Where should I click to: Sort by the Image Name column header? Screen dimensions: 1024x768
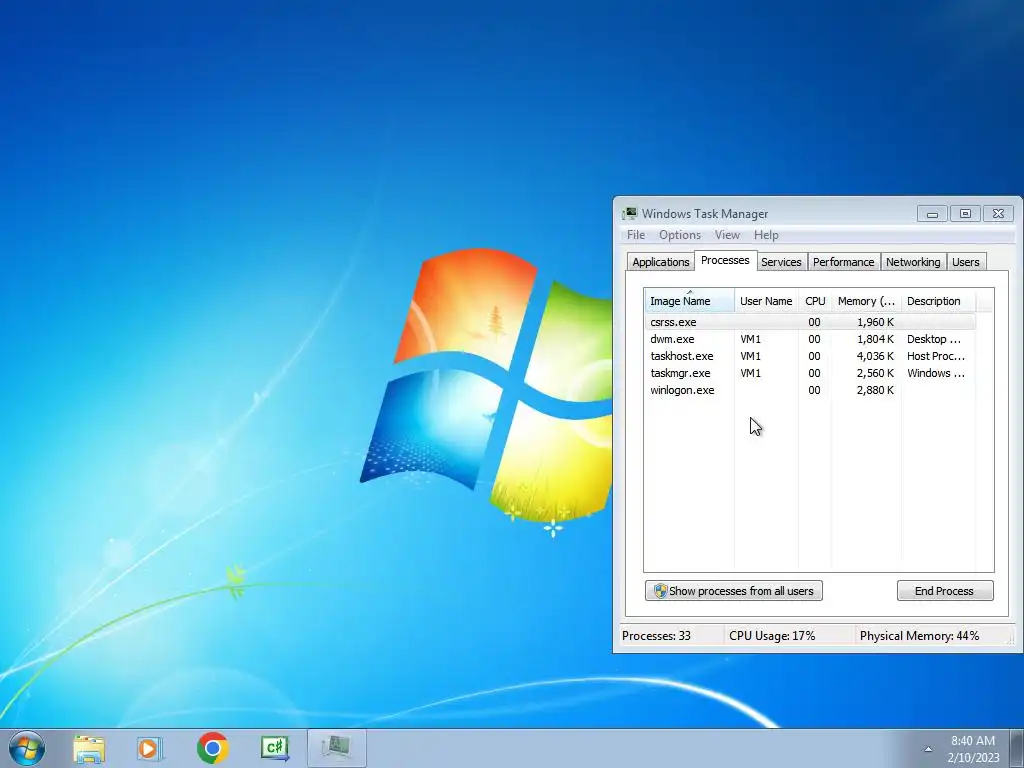689,301
